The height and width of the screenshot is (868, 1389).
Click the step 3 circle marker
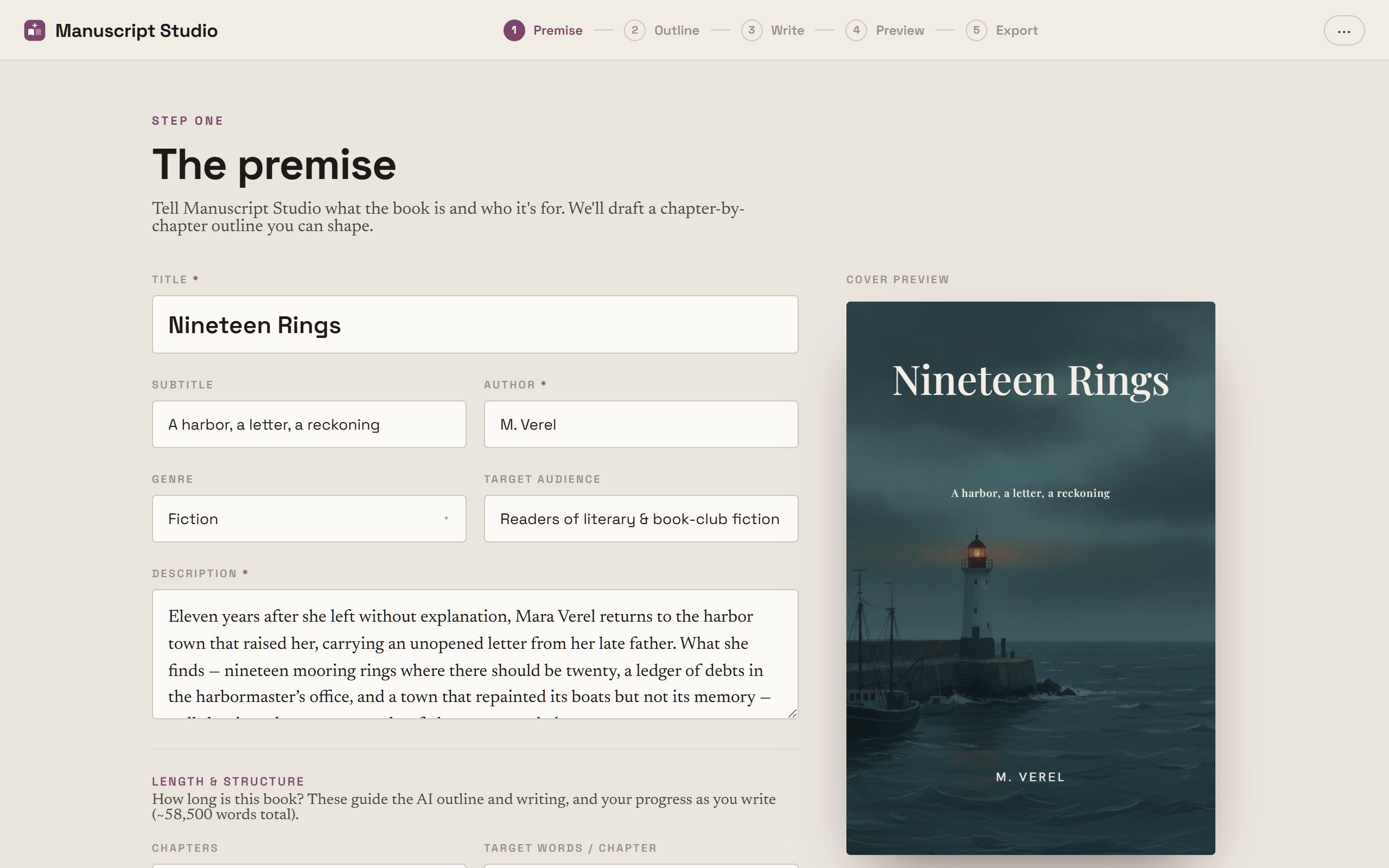(751, 30)
